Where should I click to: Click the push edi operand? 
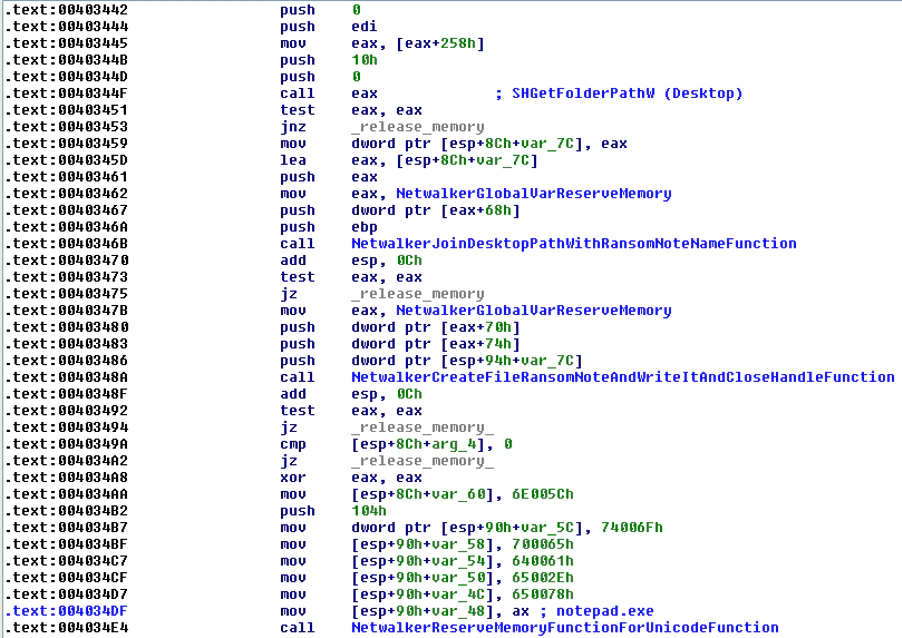[x=364, y=26]
